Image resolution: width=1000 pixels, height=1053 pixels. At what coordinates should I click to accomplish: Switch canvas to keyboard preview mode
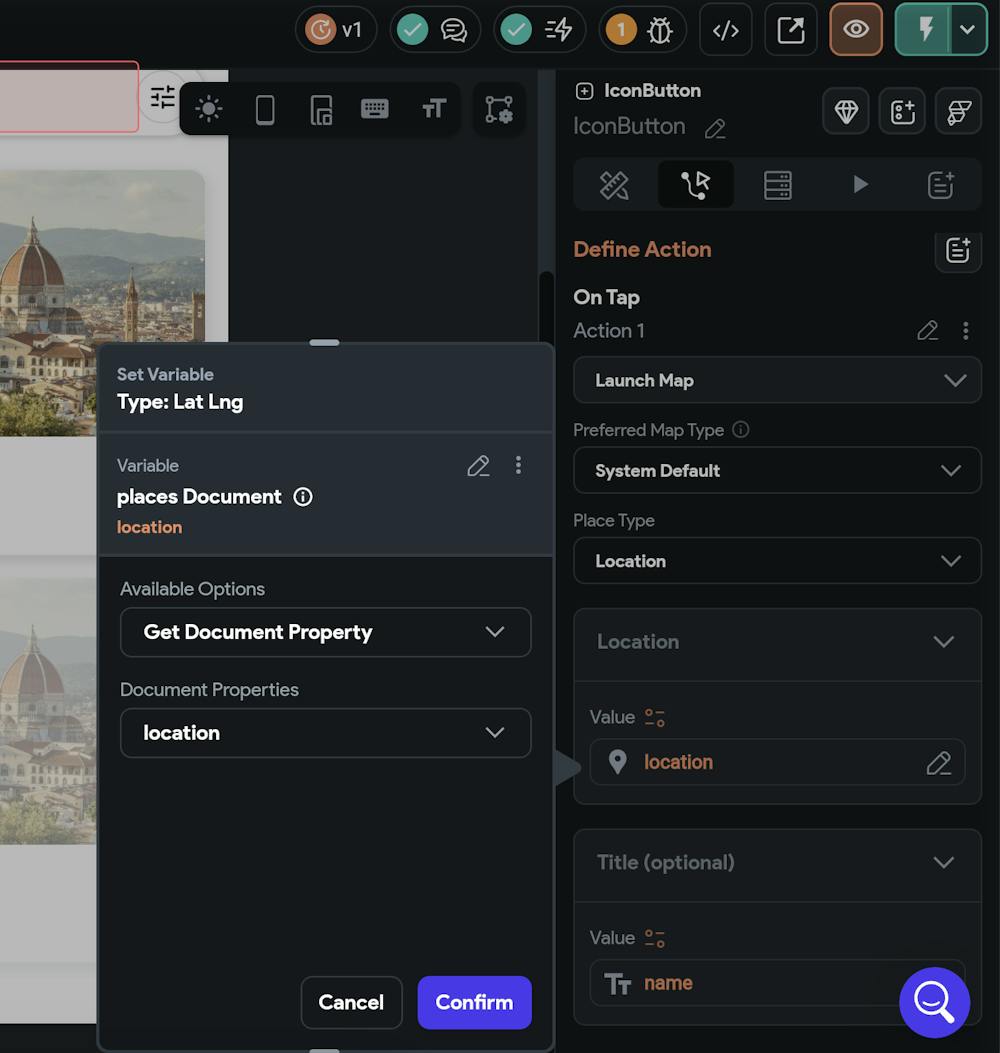[375, 108]
